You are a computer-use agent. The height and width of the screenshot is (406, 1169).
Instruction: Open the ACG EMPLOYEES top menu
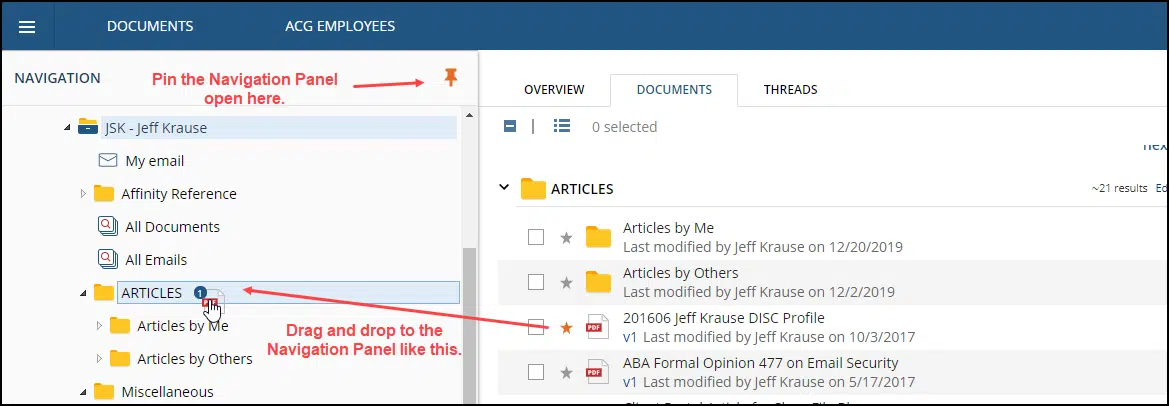click(x=340, y=26)
